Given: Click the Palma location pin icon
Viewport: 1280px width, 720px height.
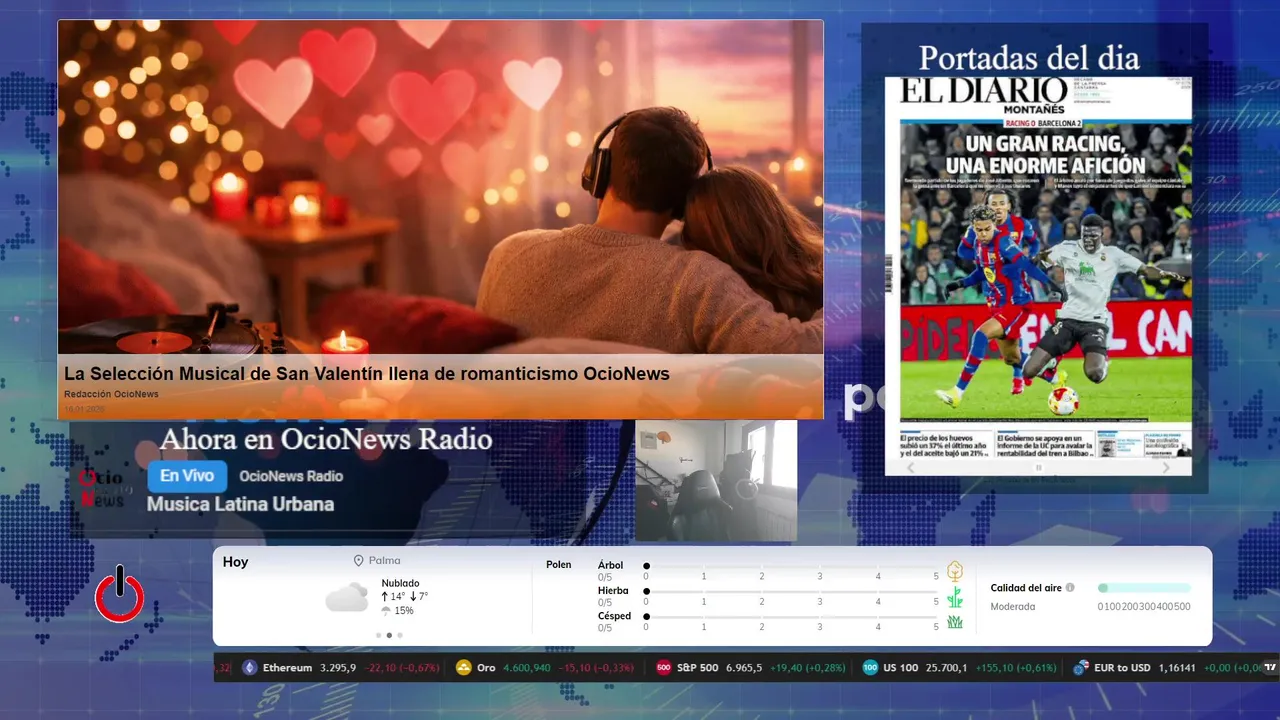Looking at the screenshot, I should (x=359, y=561).
